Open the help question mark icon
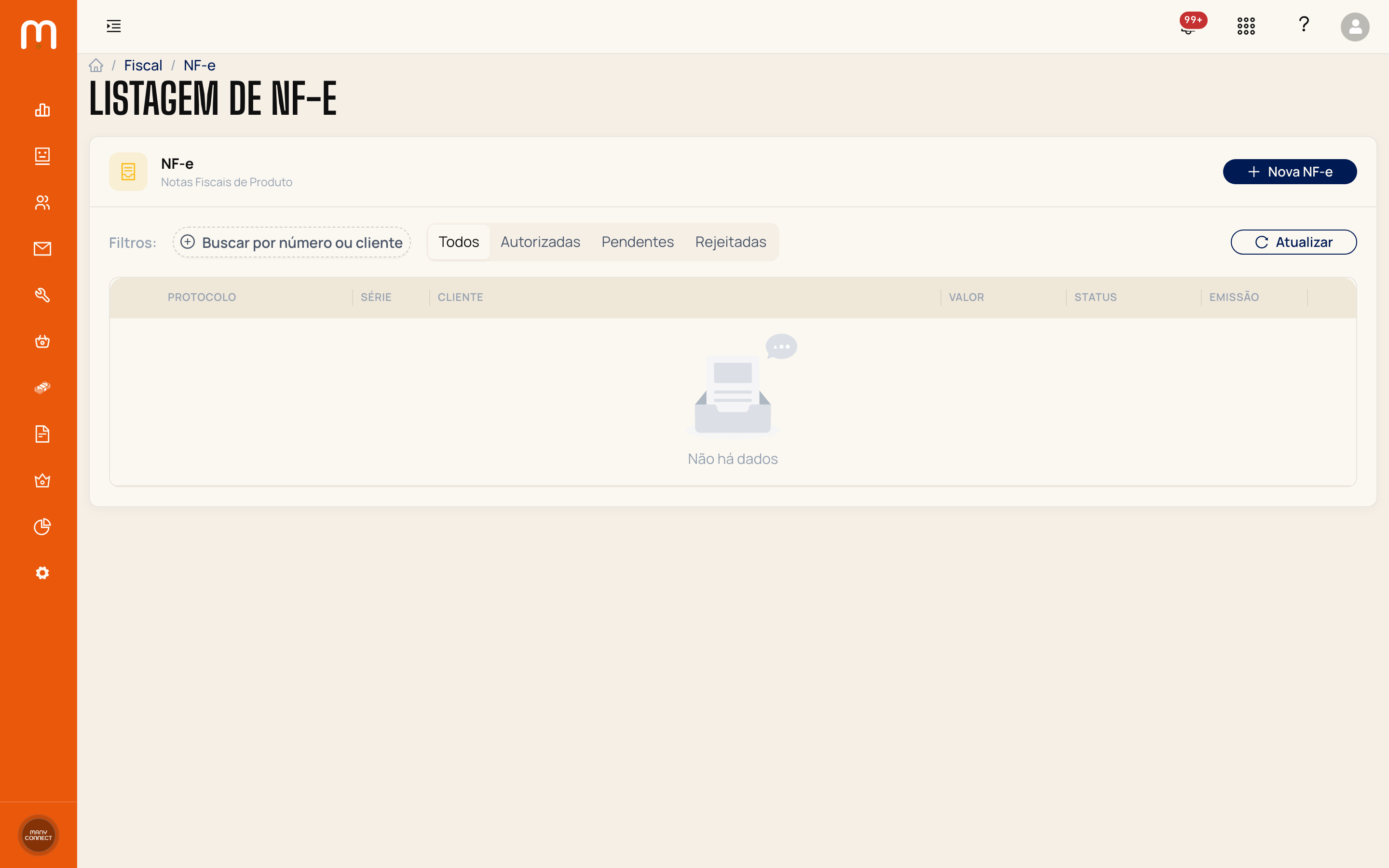1389x868 pixels. 1304,24
